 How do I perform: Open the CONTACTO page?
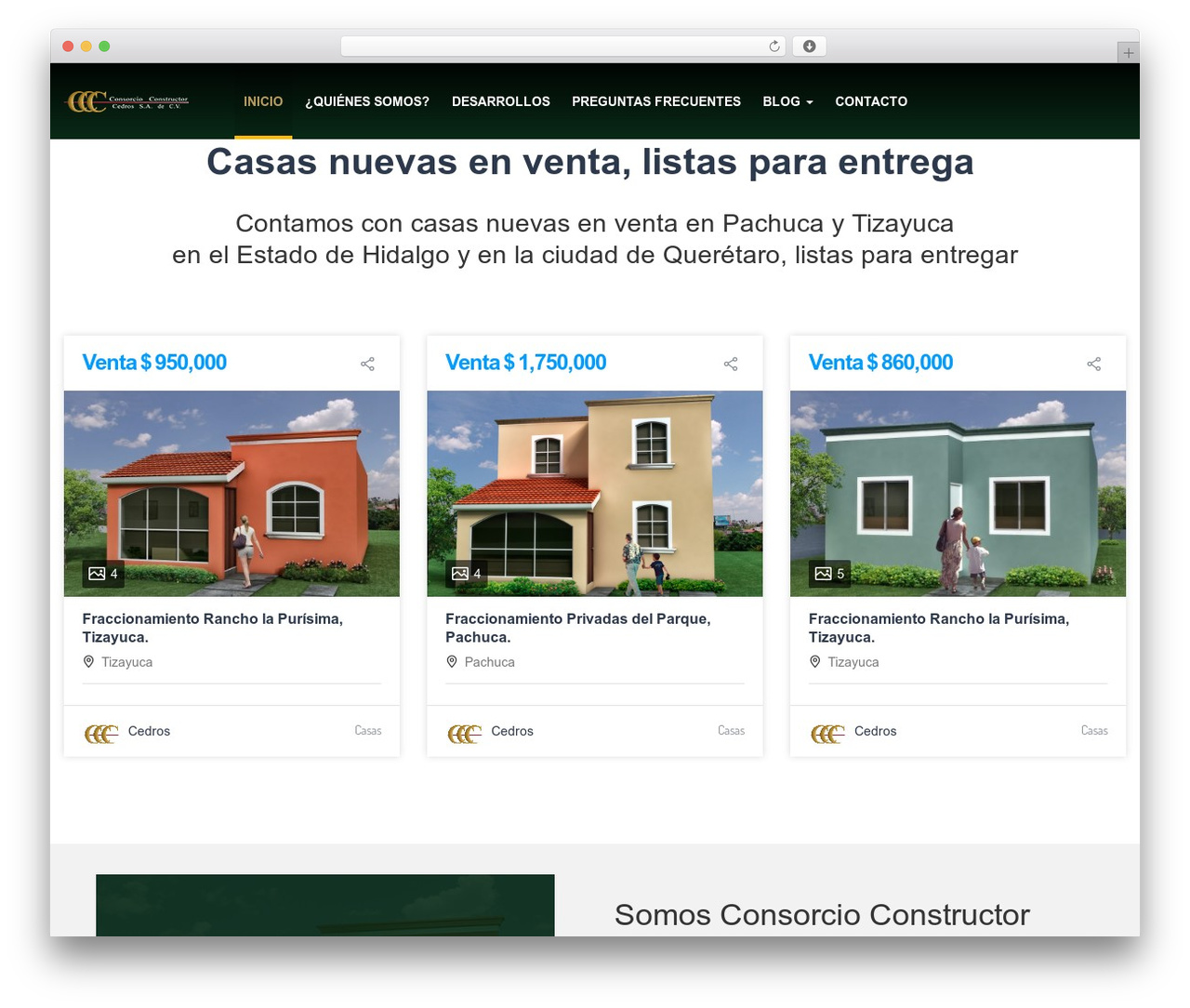tap(871, 101)
